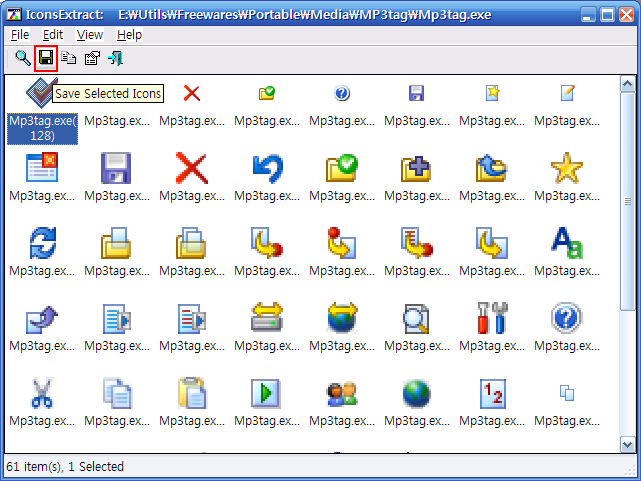Maximize the IconsExtract window
The height and width of the screenshot is (481, 641).
click(607, 15)
